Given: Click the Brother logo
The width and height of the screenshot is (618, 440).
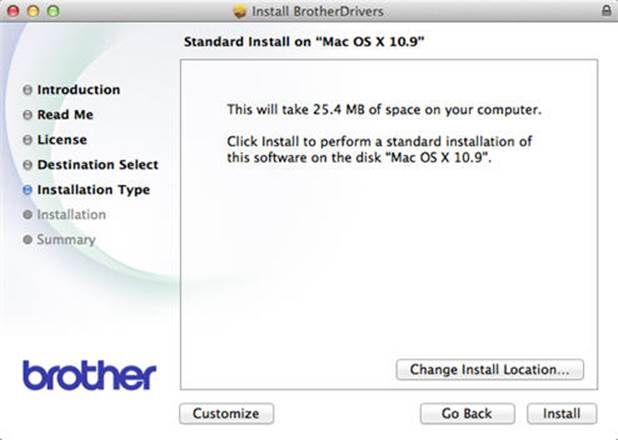Looking at the screenshot, I should click(89, 375).
